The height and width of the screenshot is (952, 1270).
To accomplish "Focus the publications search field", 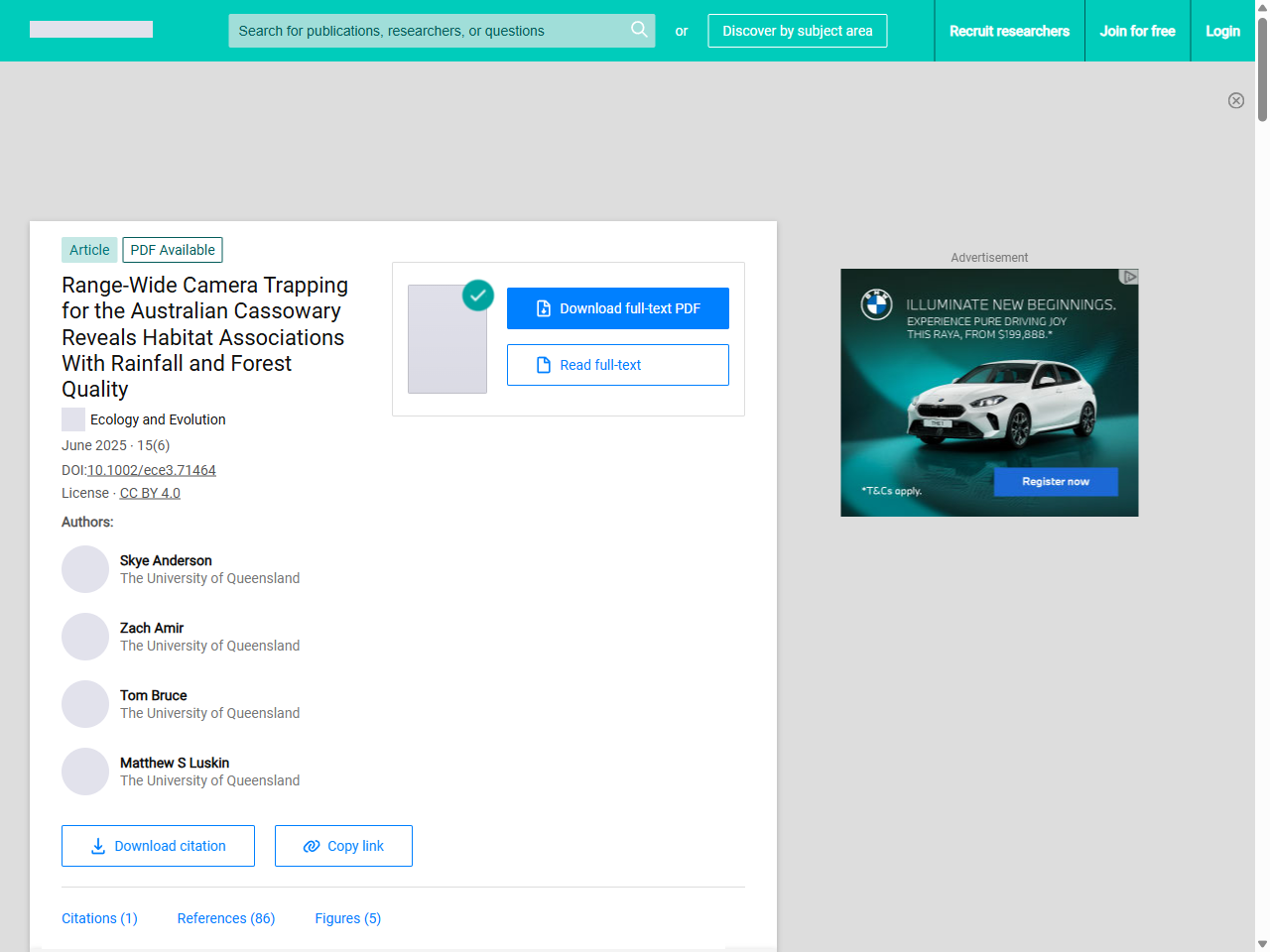I will click(x=427, y=31).
